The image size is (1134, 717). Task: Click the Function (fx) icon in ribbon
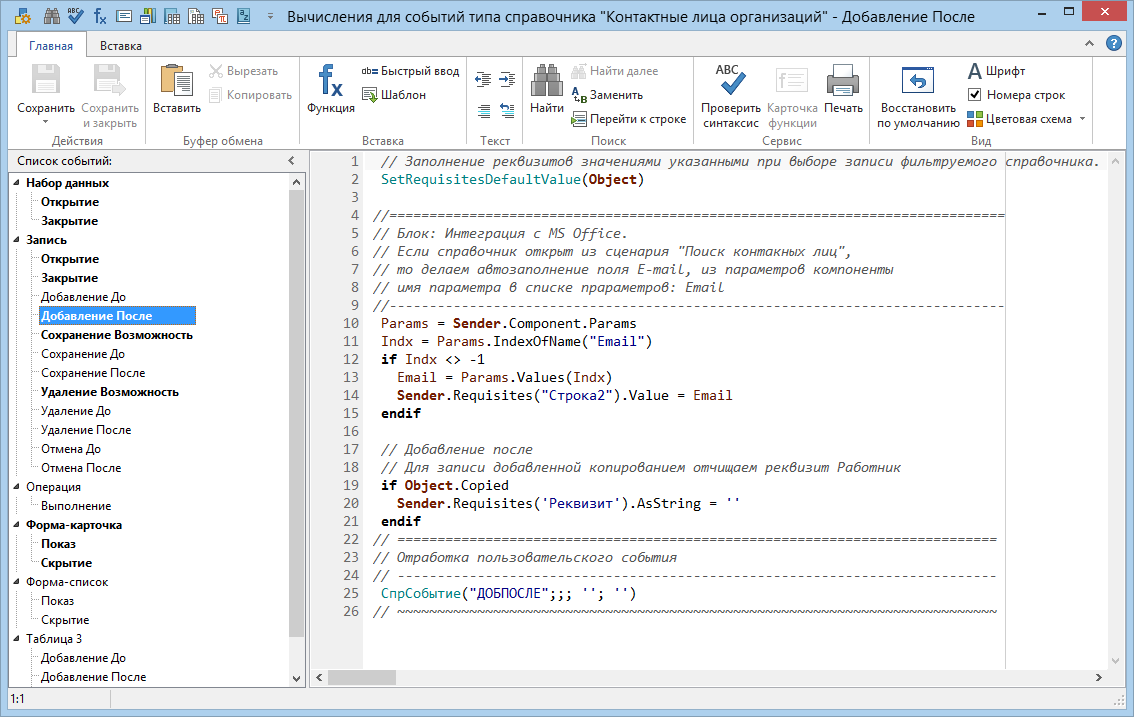[330, 82]
